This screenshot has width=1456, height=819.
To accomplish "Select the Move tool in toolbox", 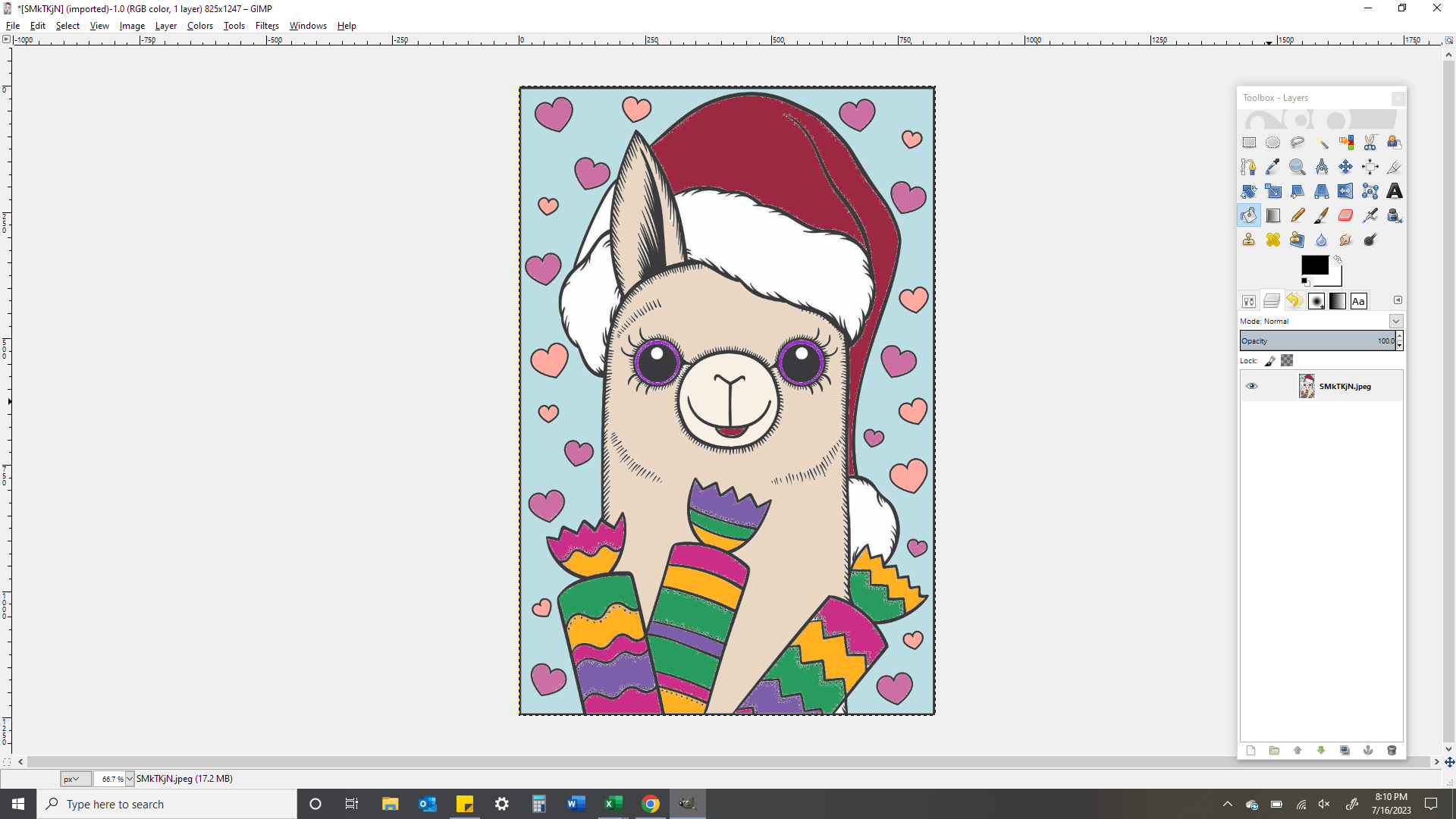I will click(1346, 167).
